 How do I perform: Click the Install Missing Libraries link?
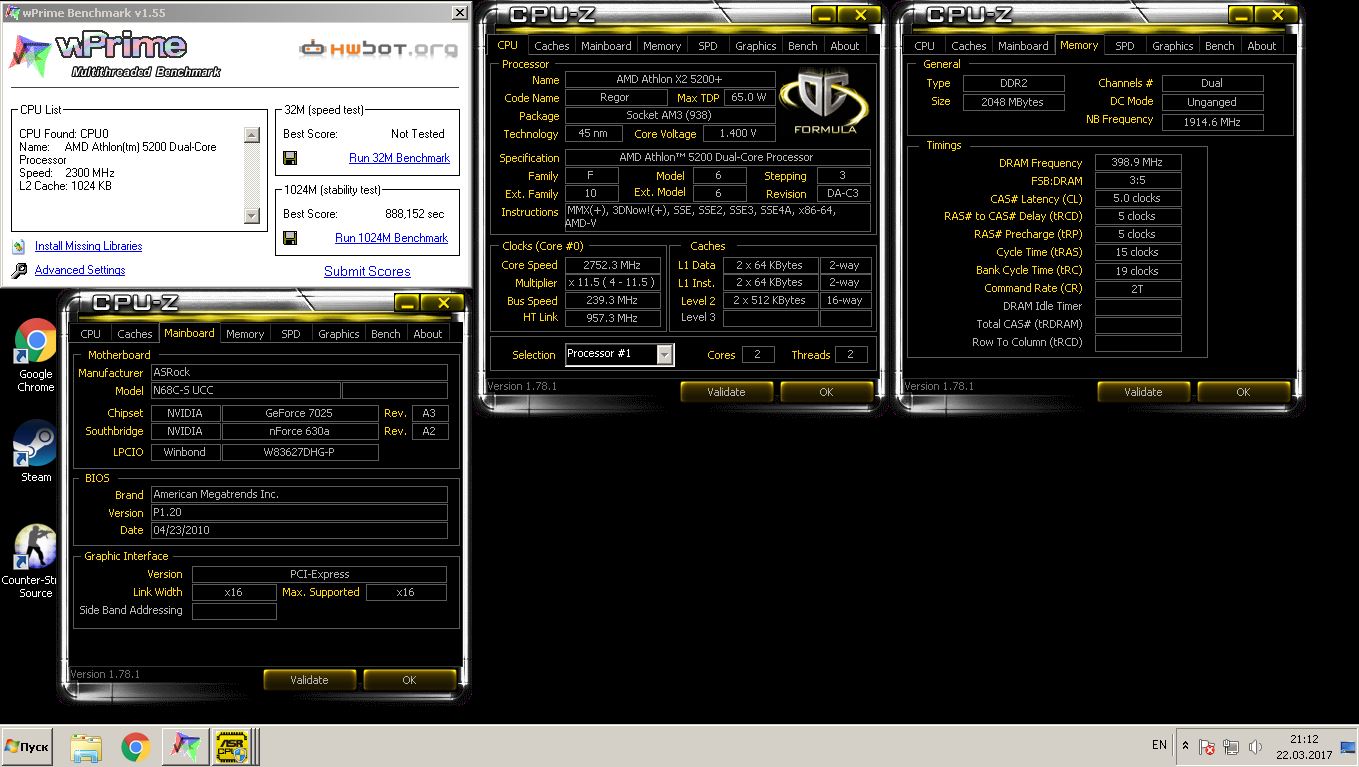pyautogui.click(x=88, y=246)
